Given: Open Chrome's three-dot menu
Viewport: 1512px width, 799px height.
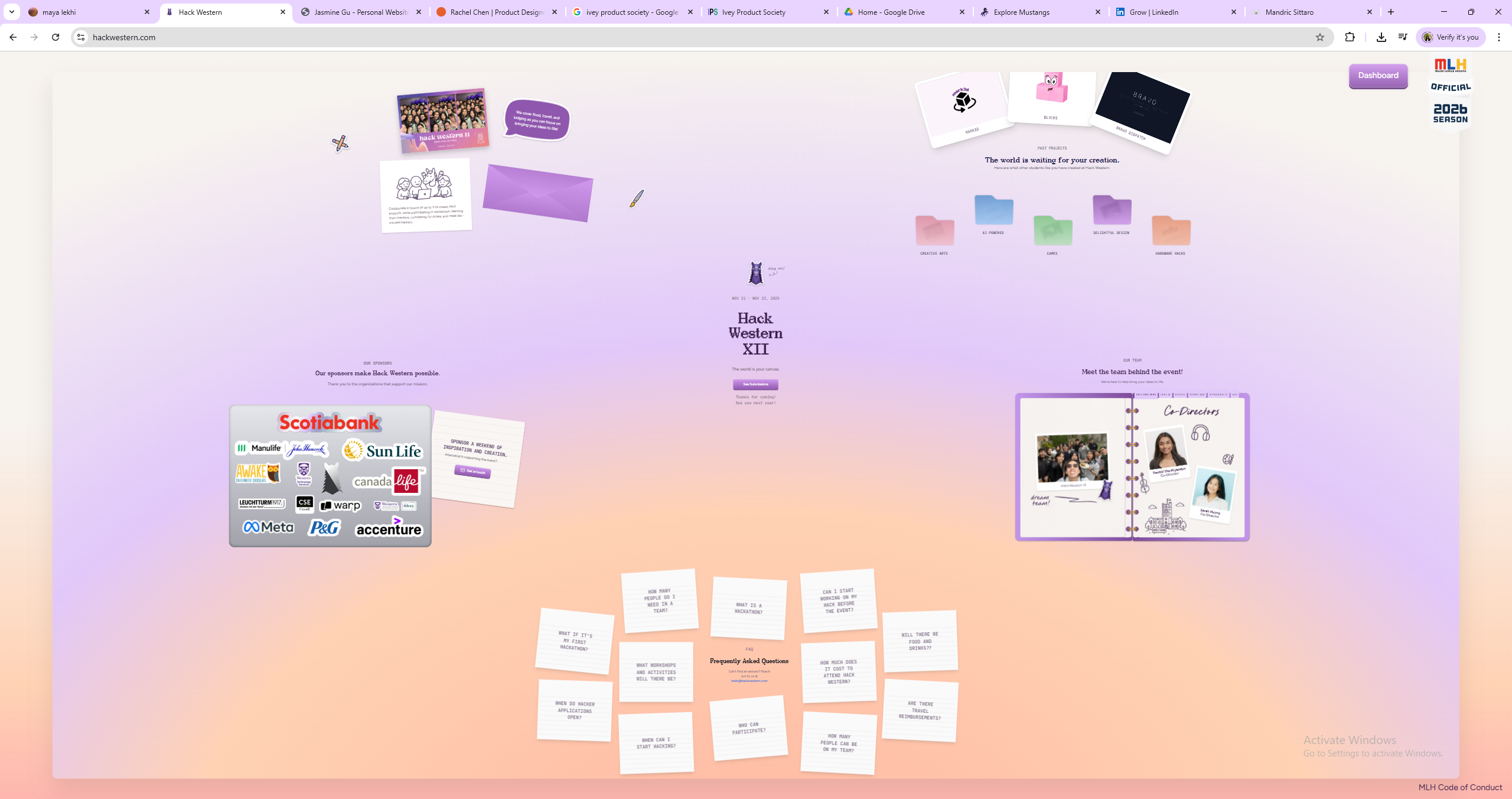Looking at the screenshot, I should [1500, 37].
